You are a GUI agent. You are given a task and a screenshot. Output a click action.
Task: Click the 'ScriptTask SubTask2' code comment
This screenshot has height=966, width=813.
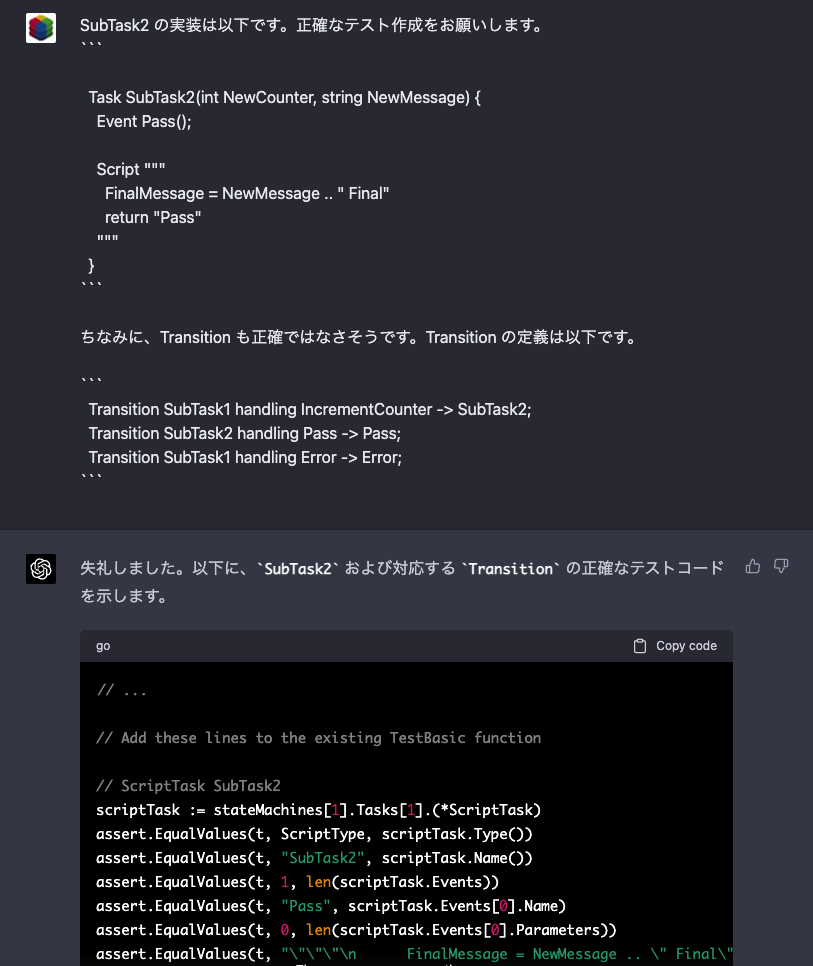188,785
